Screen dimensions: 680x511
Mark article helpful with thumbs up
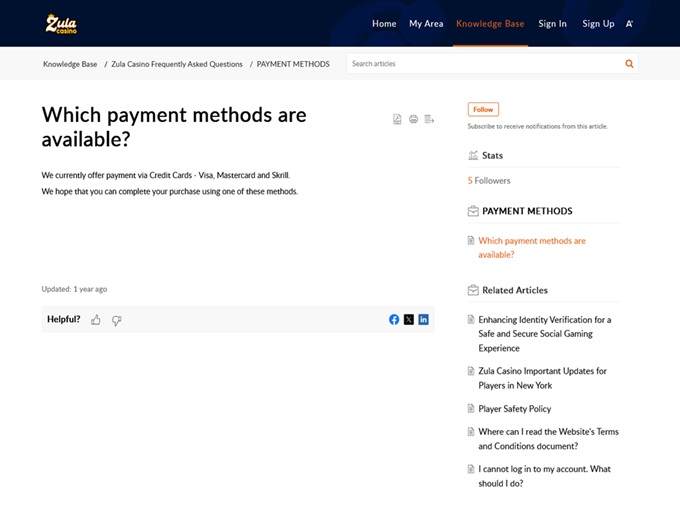pyautogui.click(x=96, y=320)
